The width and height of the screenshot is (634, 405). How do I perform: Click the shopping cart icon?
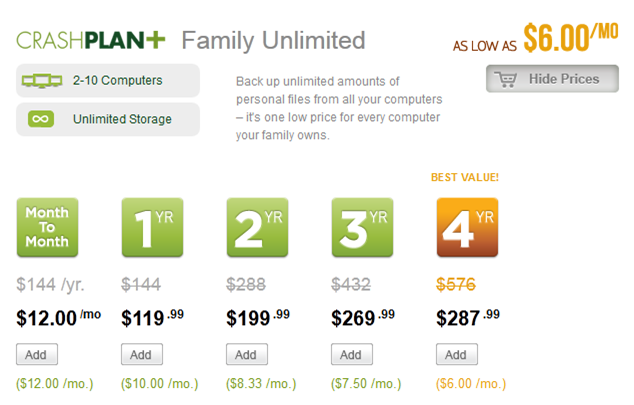click(506, 79)
